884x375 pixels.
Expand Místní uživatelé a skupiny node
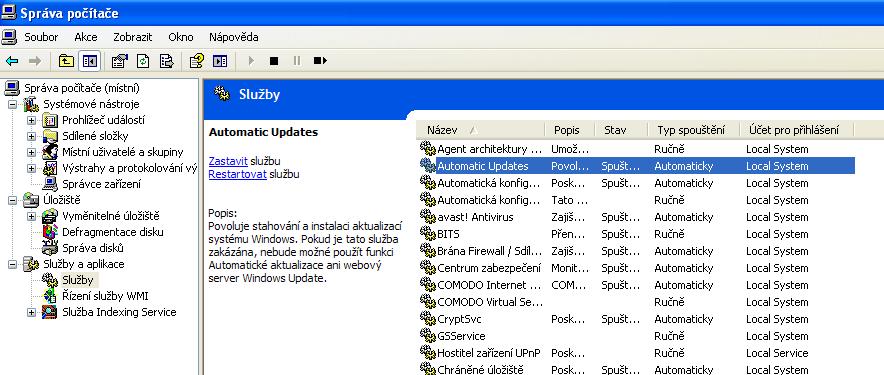[x=32, y=152]
